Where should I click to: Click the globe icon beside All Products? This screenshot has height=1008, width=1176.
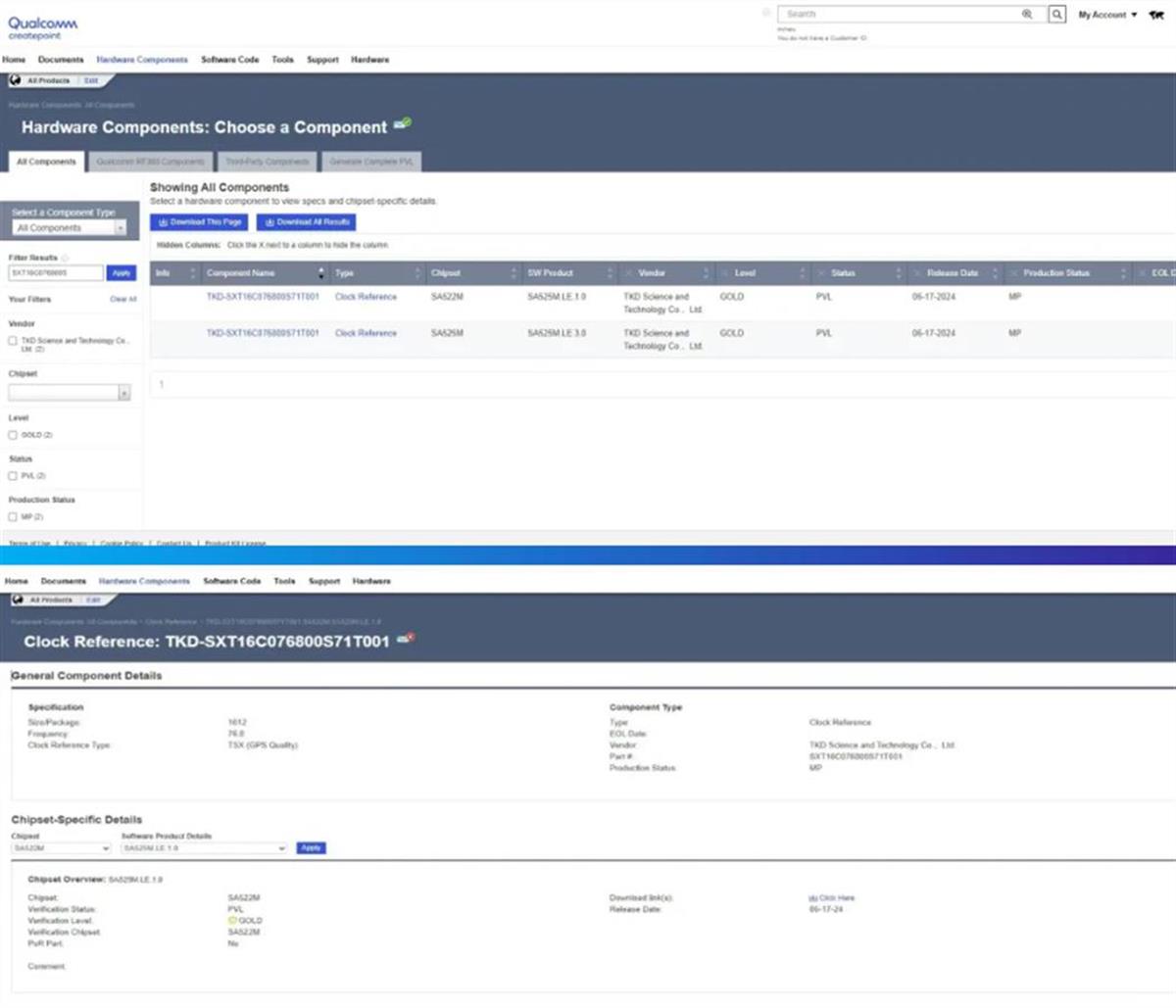tap(16, 80)
